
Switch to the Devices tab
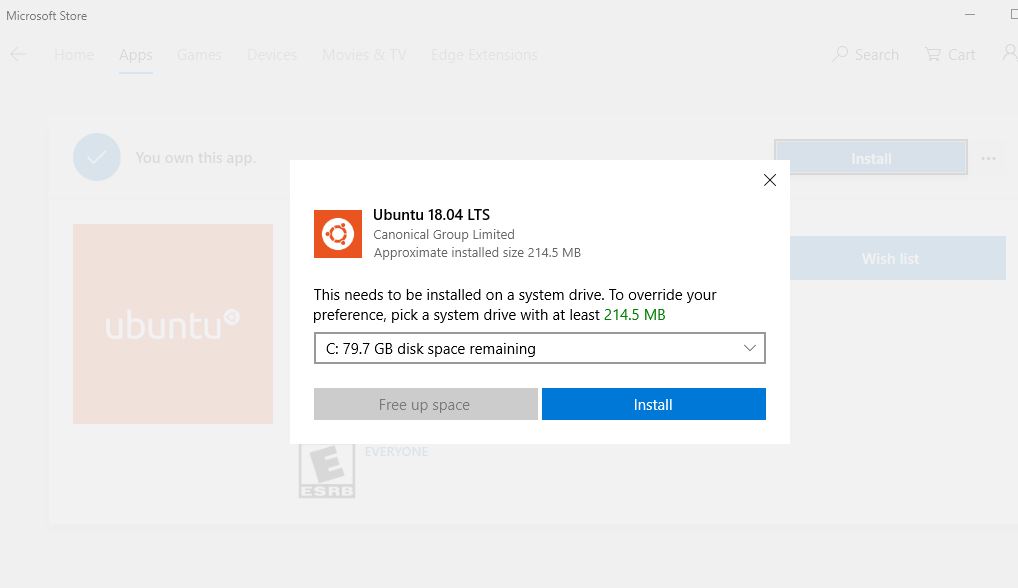point(272,55)
